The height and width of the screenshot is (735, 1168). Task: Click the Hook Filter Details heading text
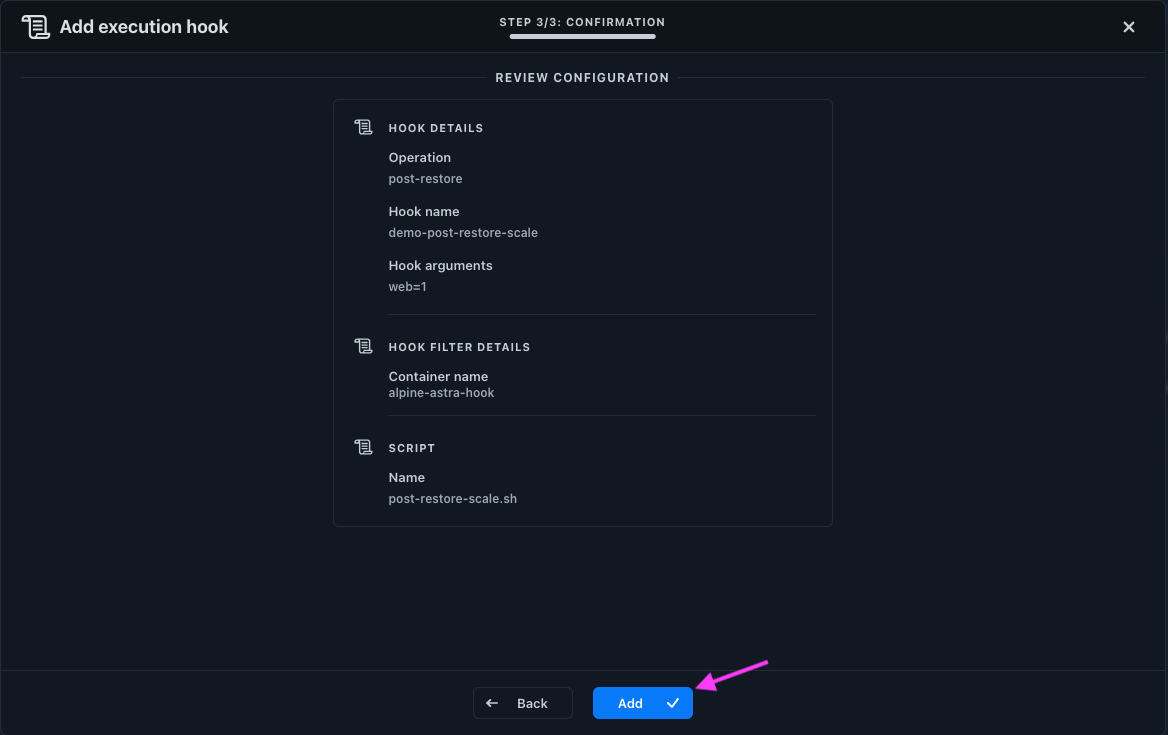[459, 347]
